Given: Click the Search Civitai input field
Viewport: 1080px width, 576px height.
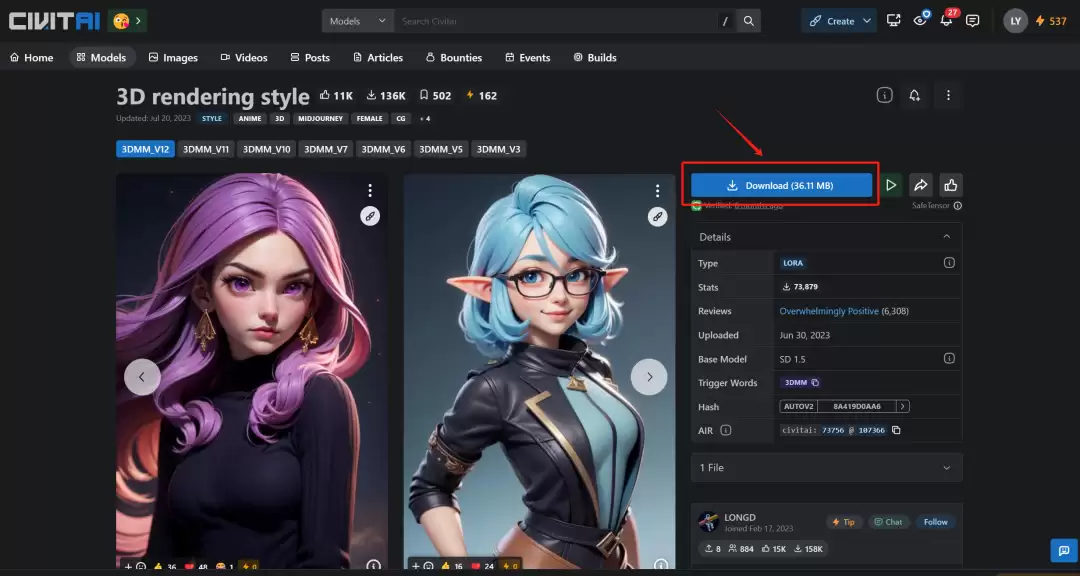Looking at the screenshot, I should [554, 21].
